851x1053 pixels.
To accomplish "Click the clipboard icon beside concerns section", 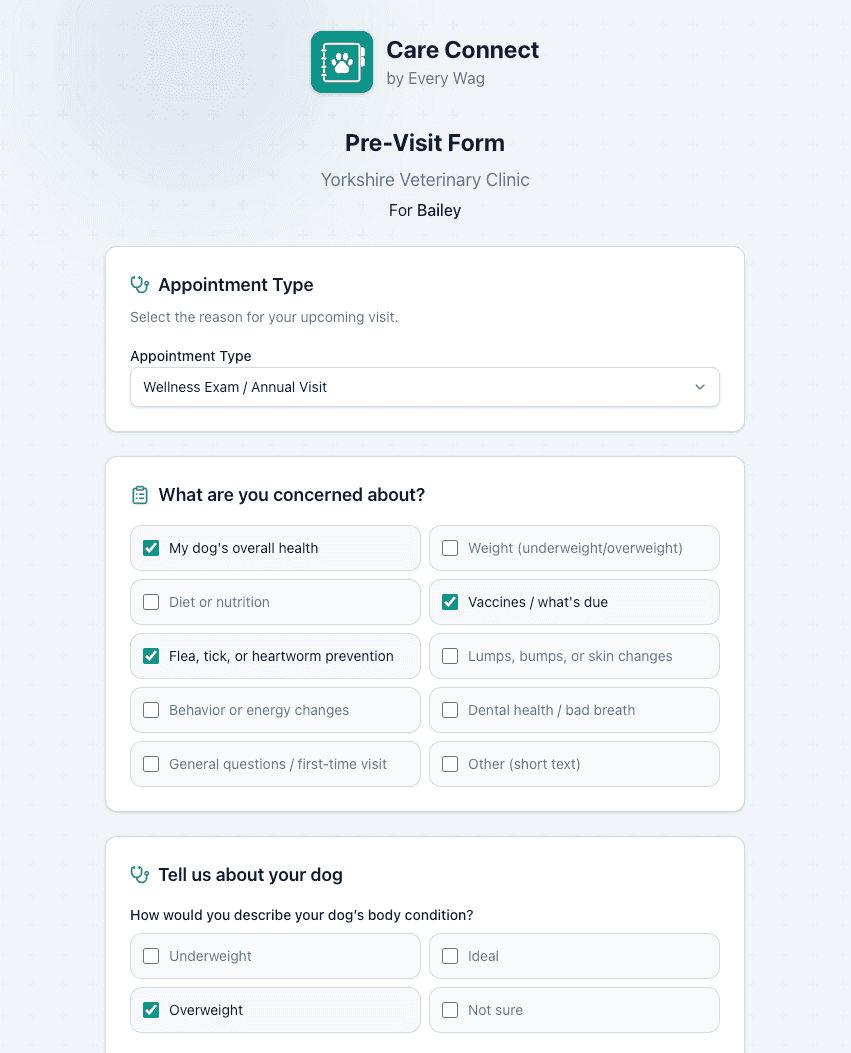I will (138, 494).
